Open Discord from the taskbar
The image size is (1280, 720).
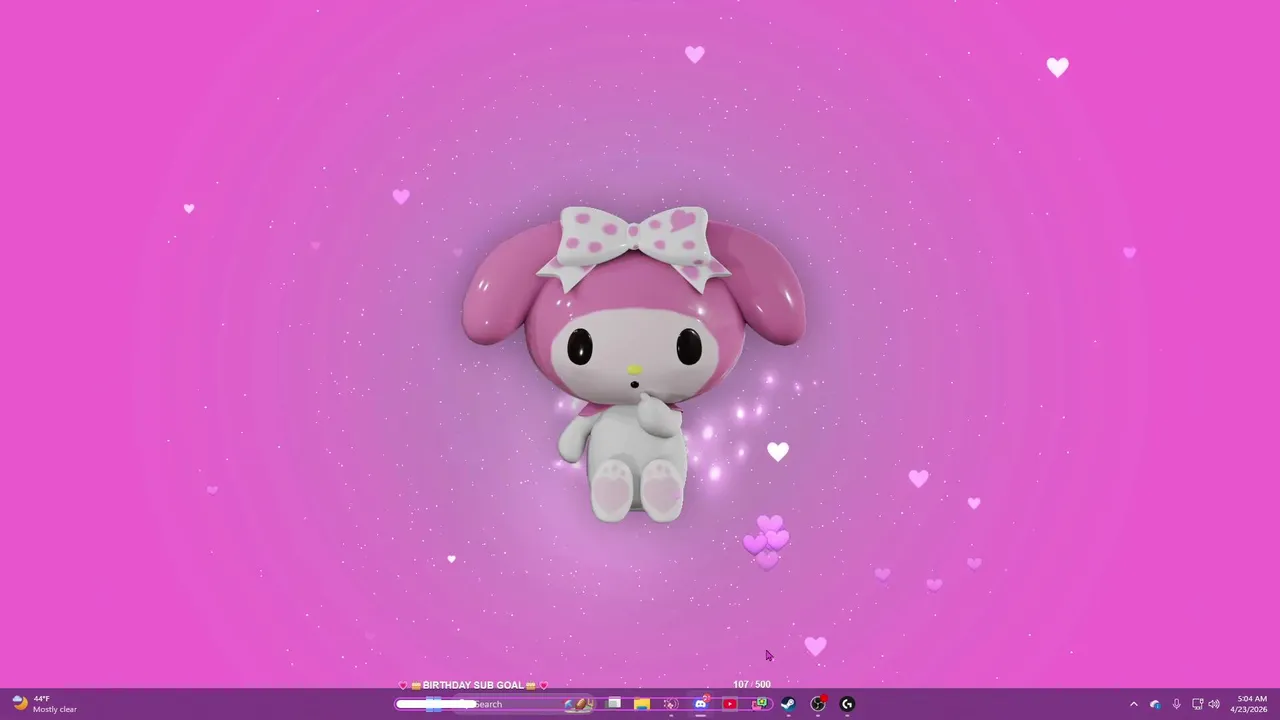(700, 704)
